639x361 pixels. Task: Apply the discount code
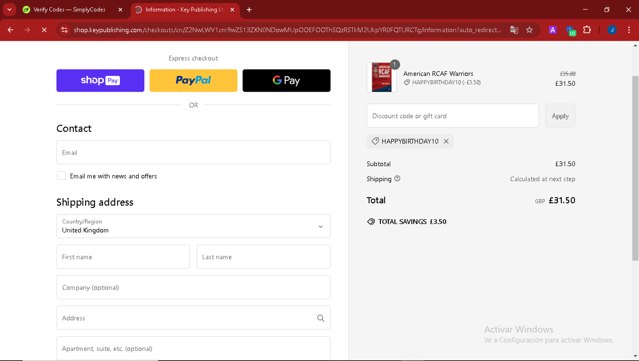(560, 116)
